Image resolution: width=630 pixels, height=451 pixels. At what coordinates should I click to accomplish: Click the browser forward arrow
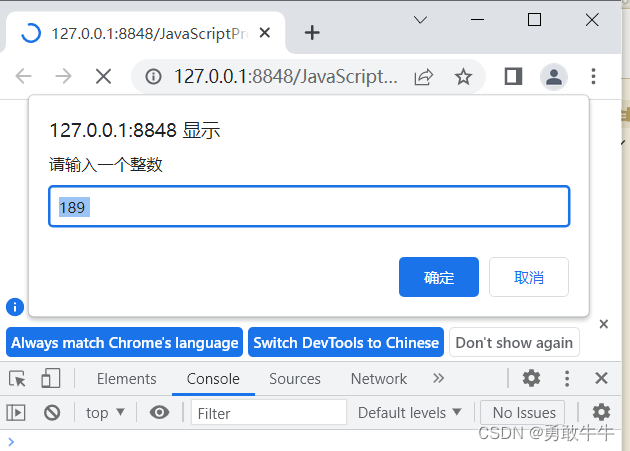coord(63,76)
